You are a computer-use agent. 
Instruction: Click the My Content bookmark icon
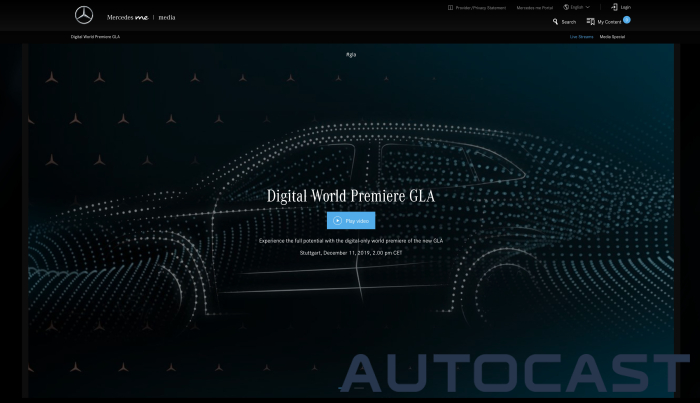(590, 21)
